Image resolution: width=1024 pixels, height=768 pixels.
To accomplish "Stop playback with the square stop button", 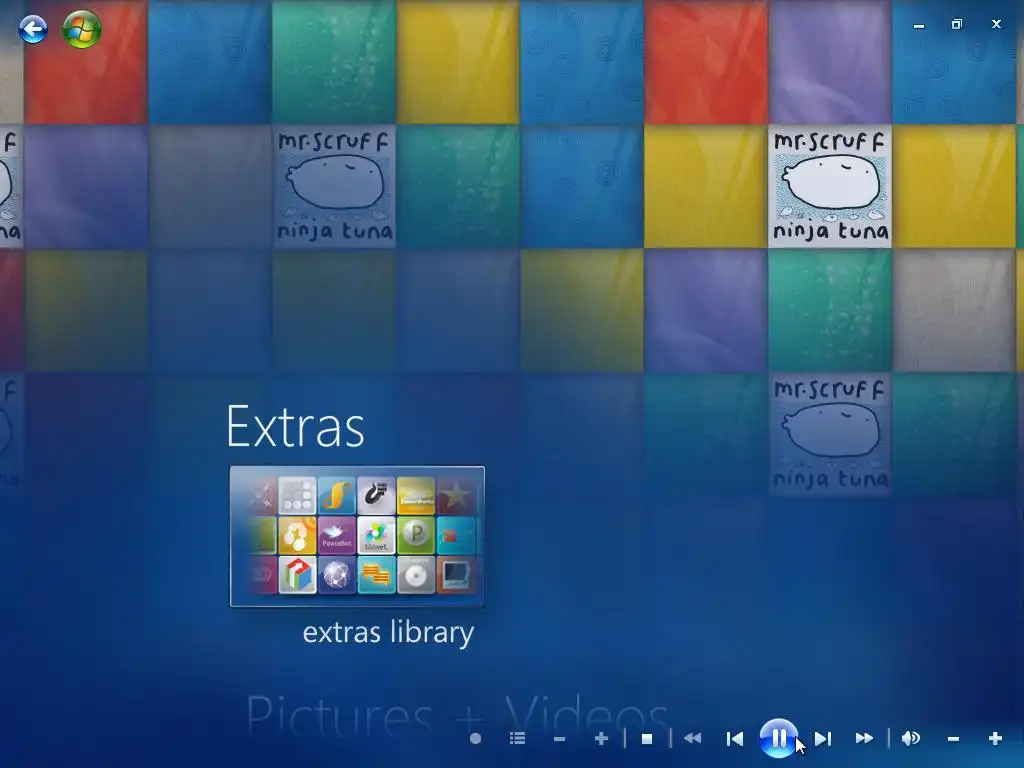I will pyautogui.click(x=647, y=739).
